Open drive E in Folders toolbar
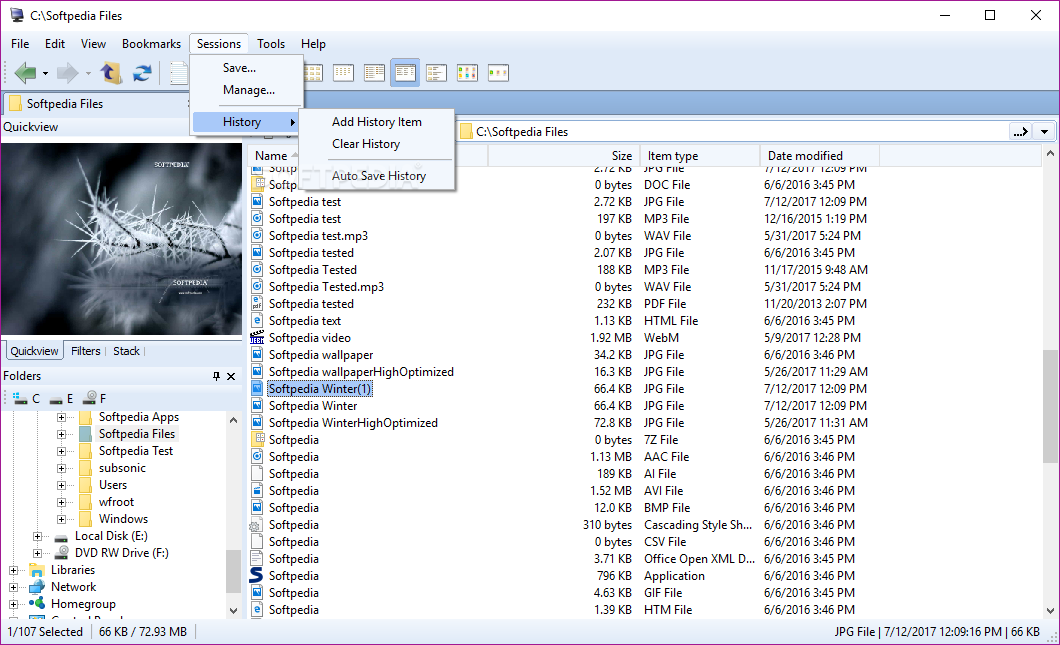 pyautogui.click(x=61, y=398)
